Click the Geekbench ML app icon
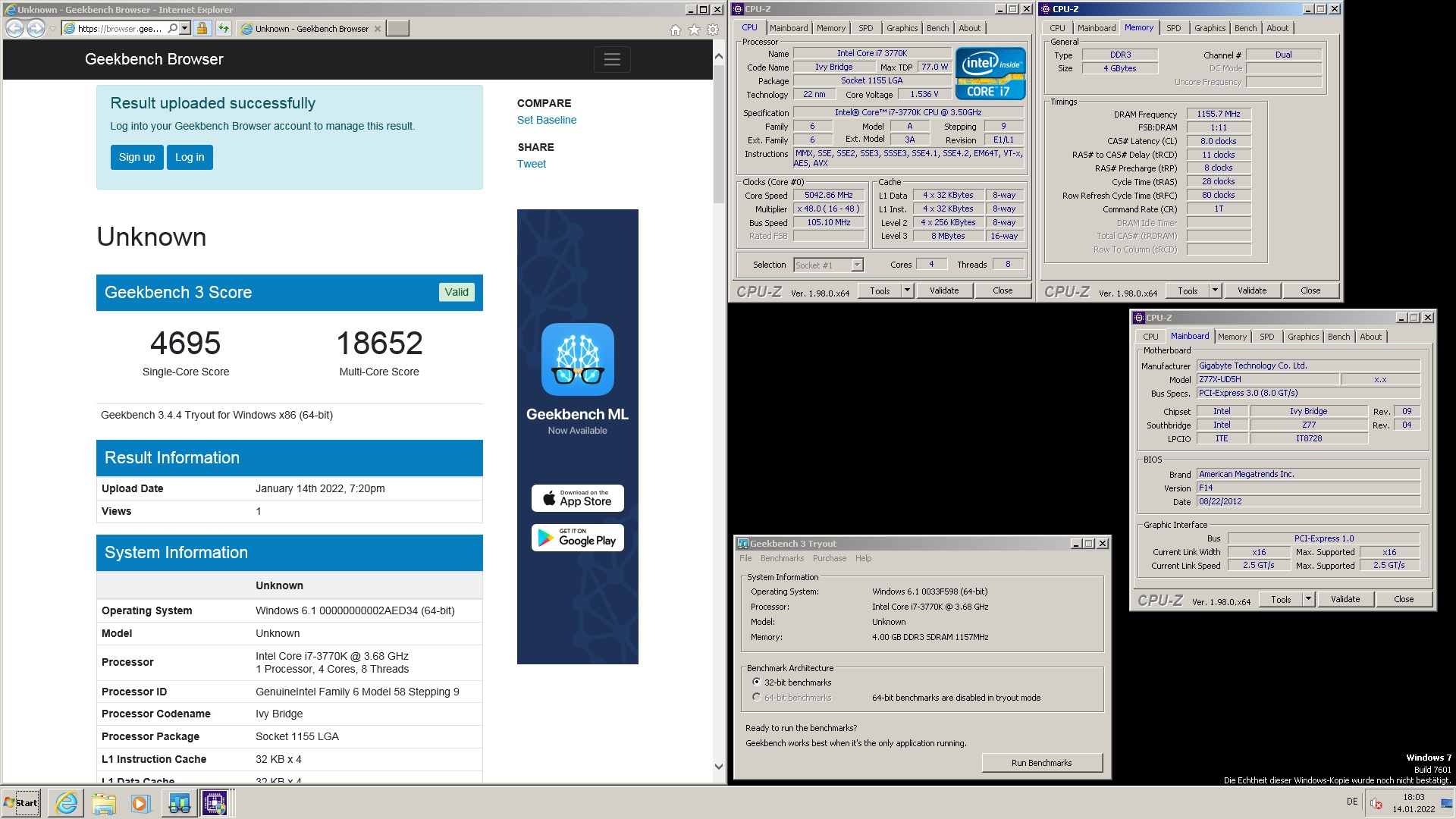Screen dimensions: 1456x819 pyautogui.click(x=578, y=359)
